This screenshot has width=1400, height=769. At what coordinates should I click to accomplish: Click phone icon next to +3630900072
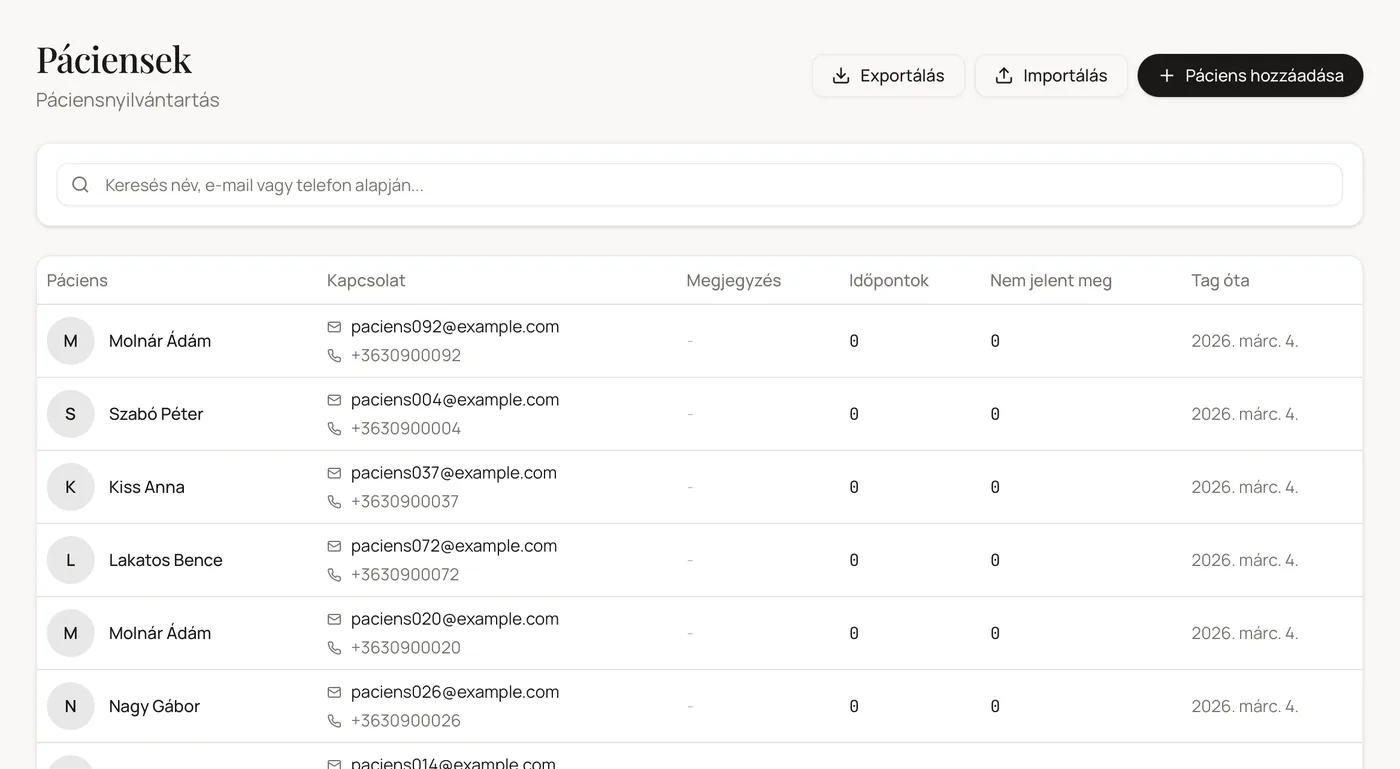334,575
